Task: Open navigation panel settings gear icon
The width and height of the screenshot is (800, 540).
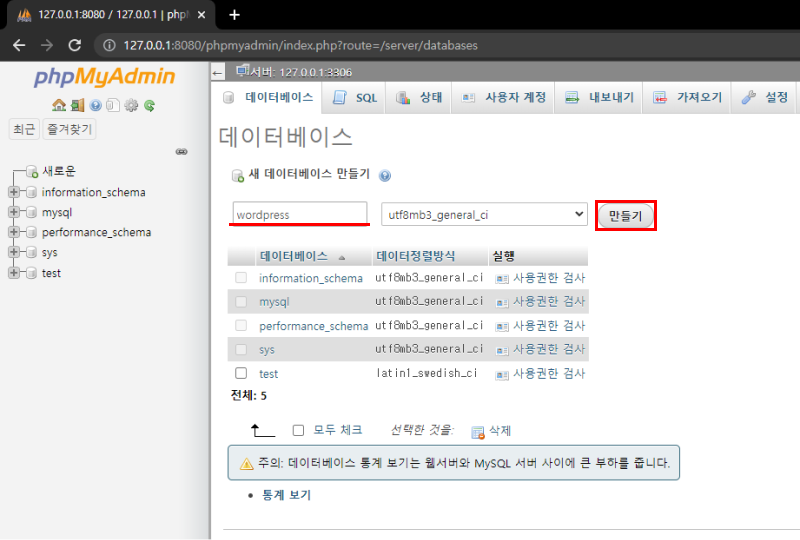Action: [131, 105]
